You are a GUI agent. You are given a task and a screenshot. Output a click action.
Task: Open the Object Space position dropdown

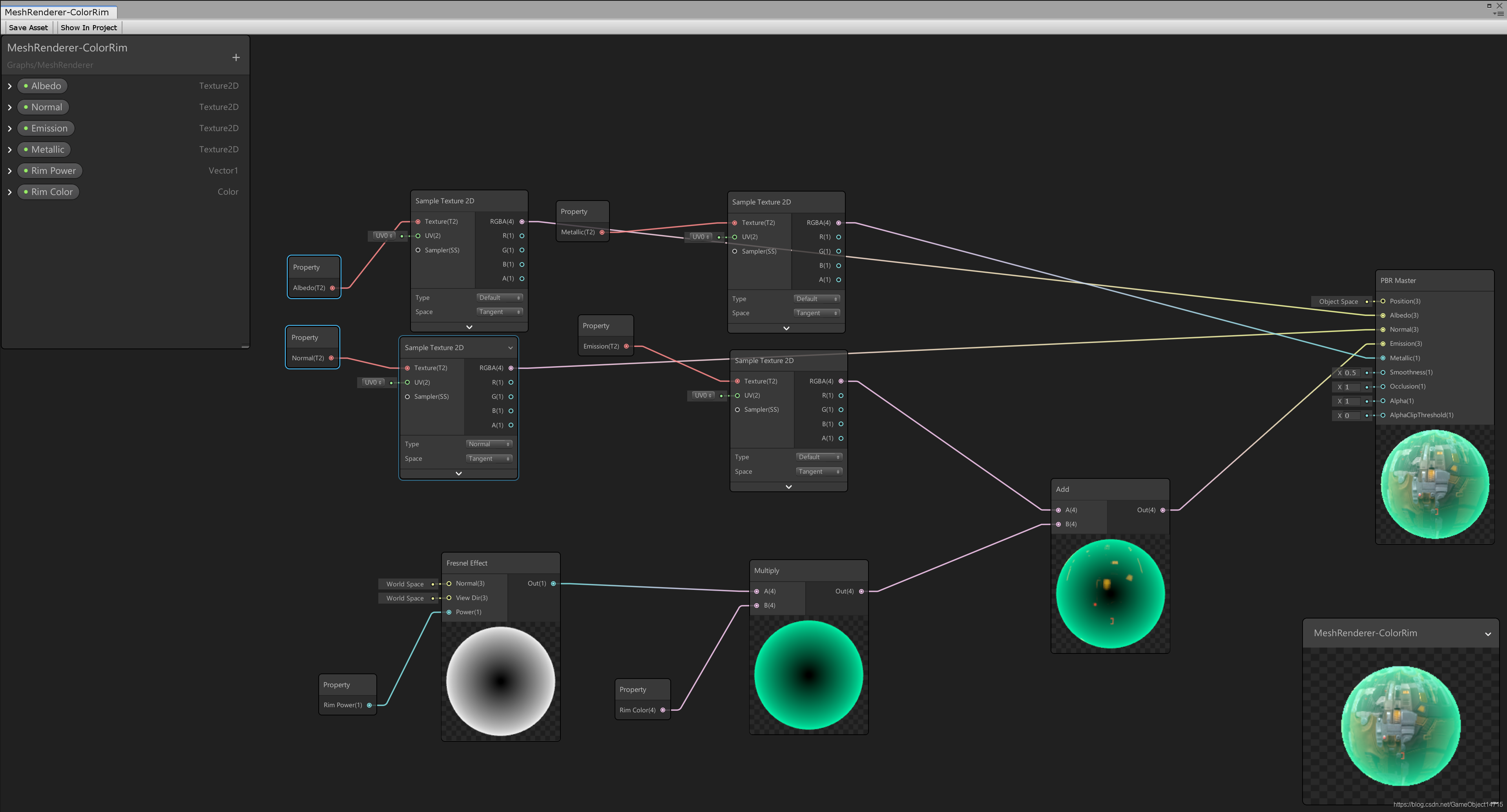(x=1339, y=301)
